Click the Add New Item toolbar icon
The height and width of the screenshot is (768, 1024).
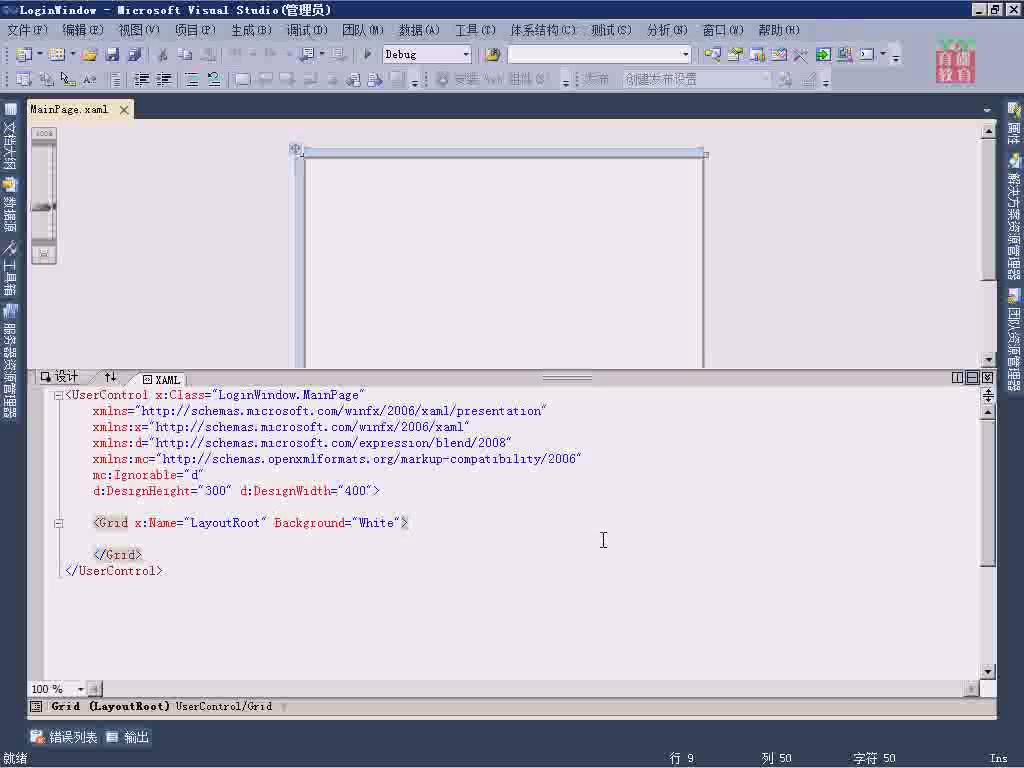click(57, 55)
